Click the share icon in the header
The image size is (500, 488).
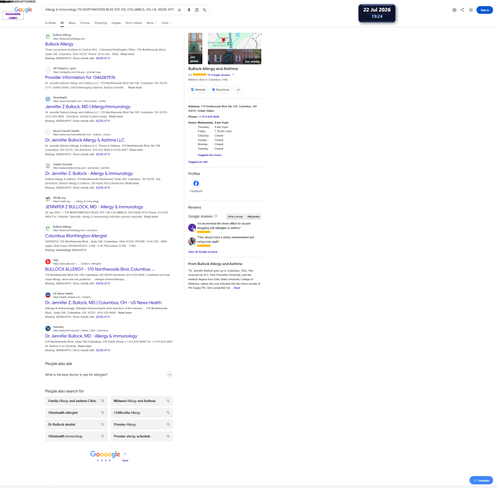tap(462, 10)
